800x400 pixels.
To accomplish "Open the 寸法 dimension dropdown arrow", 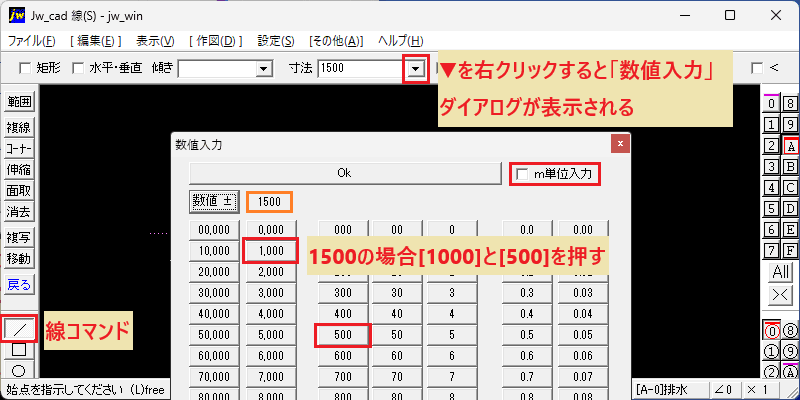I will click(x=417, y=69).
